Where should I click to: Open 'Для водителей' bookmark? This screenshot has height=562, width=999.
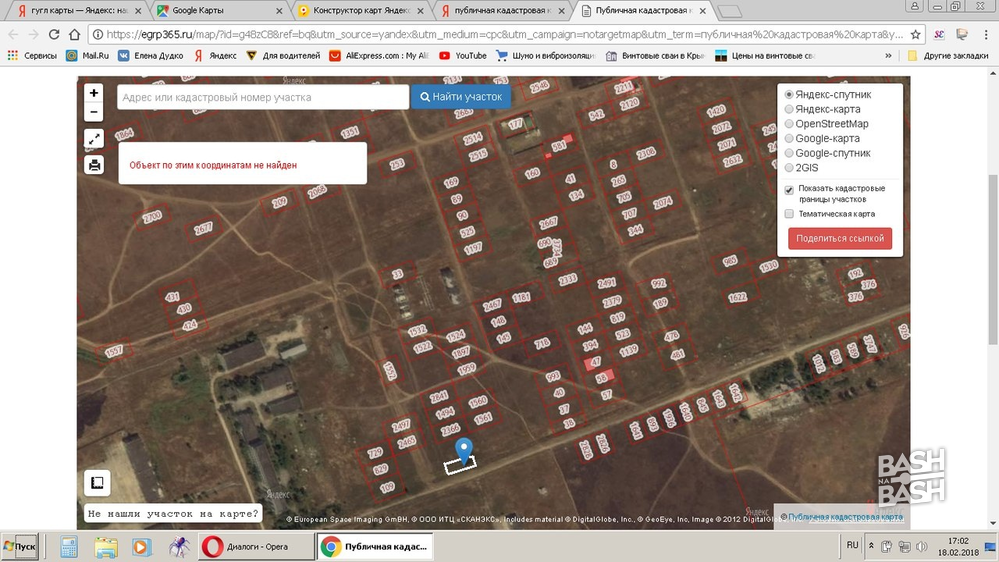(x=284, y=55)
